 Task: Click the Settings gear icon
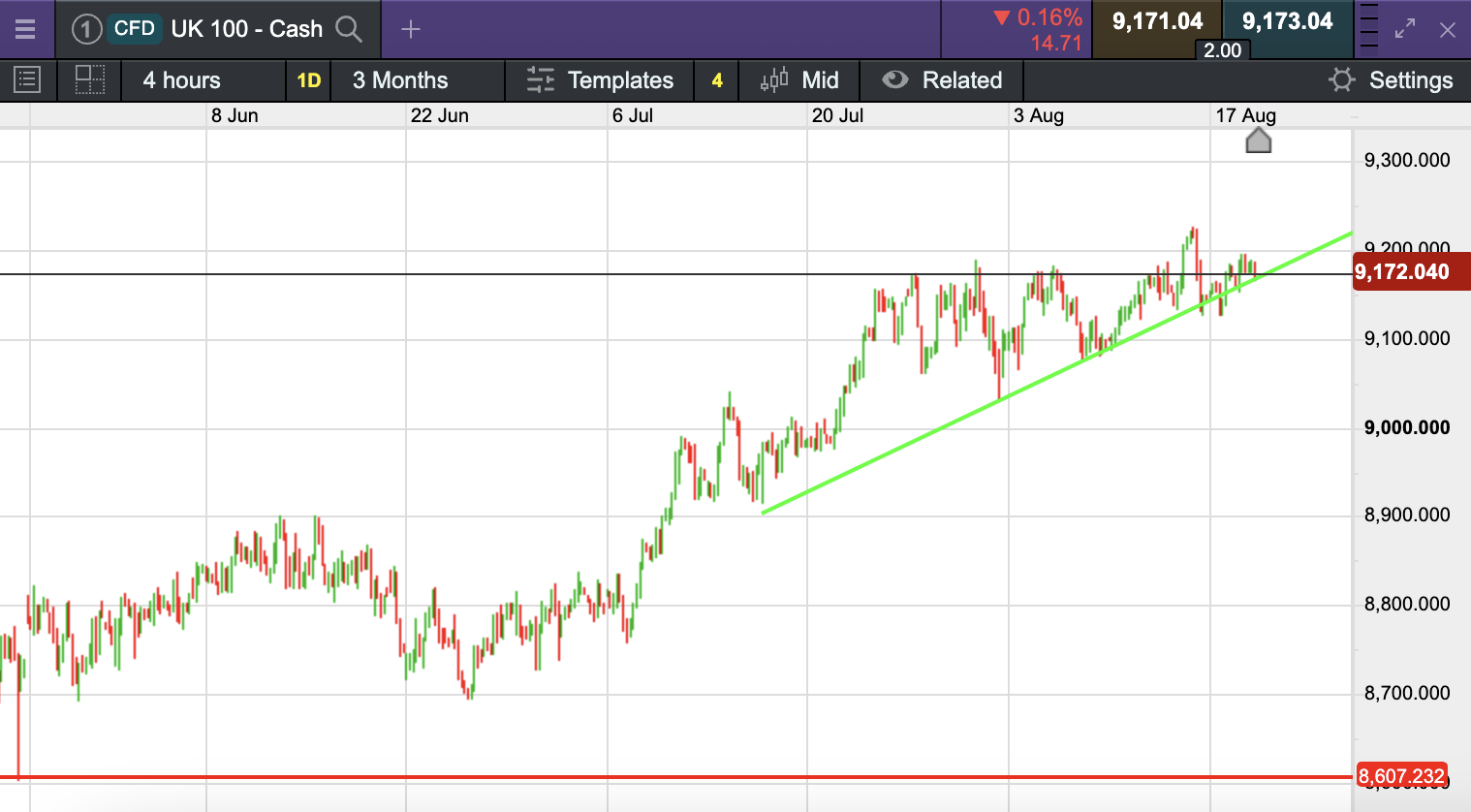(1341, 79)
